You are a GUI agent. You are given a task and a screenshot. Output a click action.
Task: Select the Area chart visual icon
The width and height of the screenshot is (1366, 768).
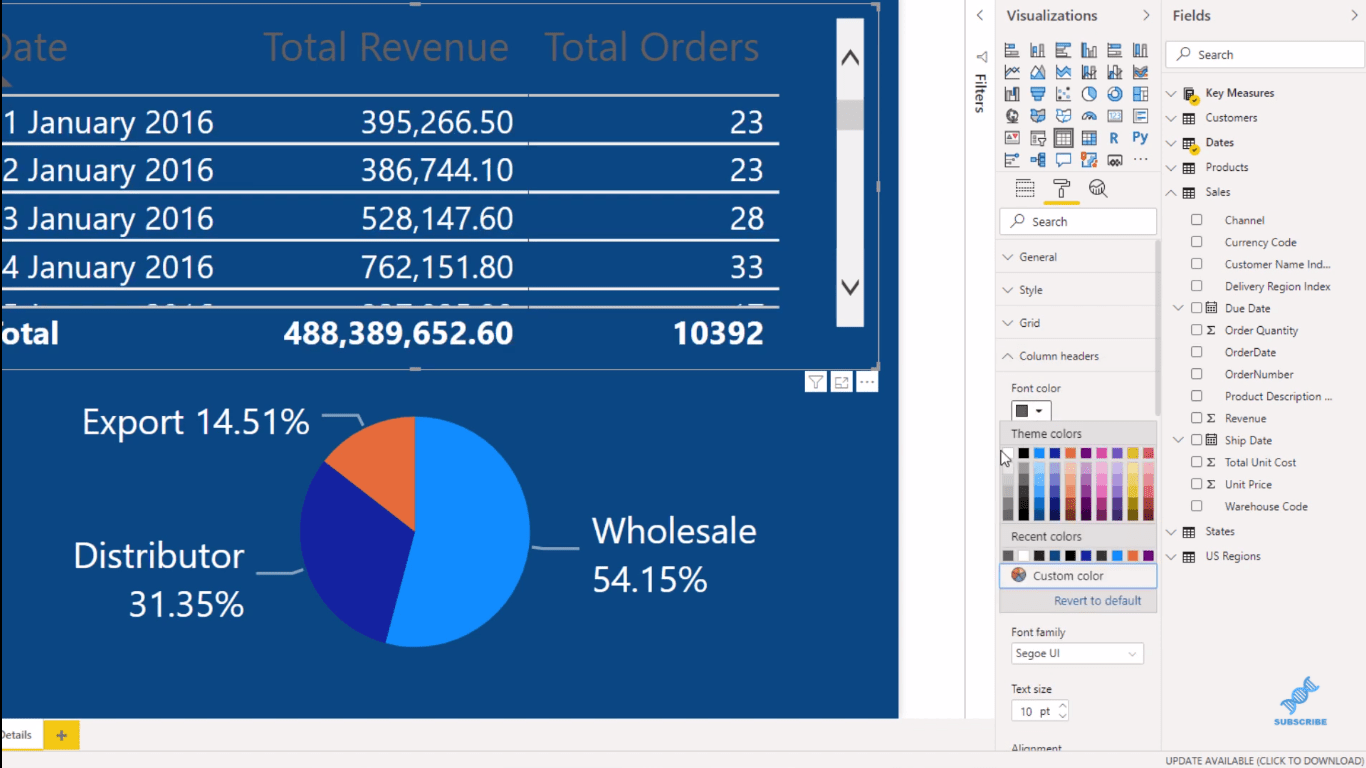[x=1038, y=72]
